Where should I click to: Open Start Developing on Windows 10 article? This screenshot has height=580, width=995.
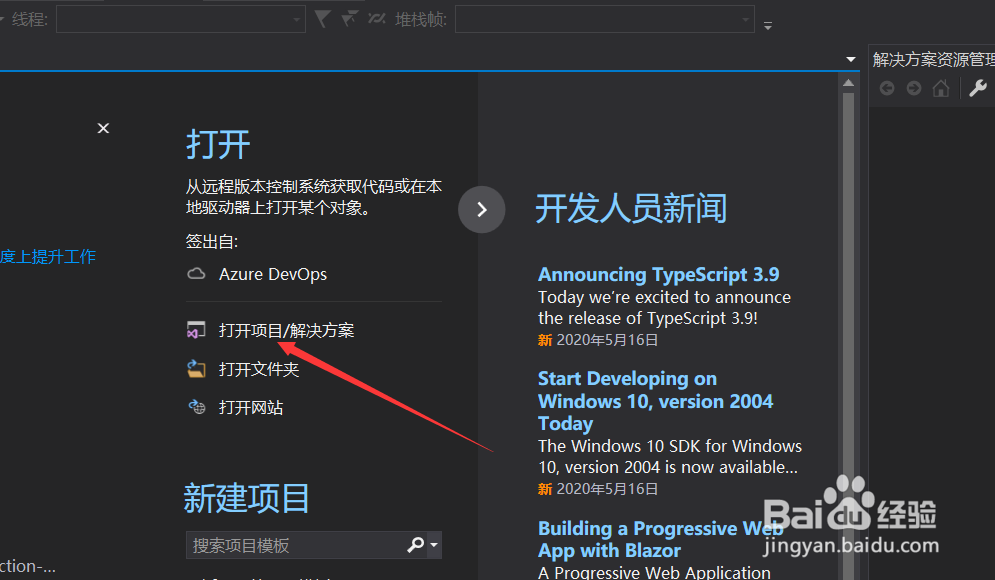656,401
